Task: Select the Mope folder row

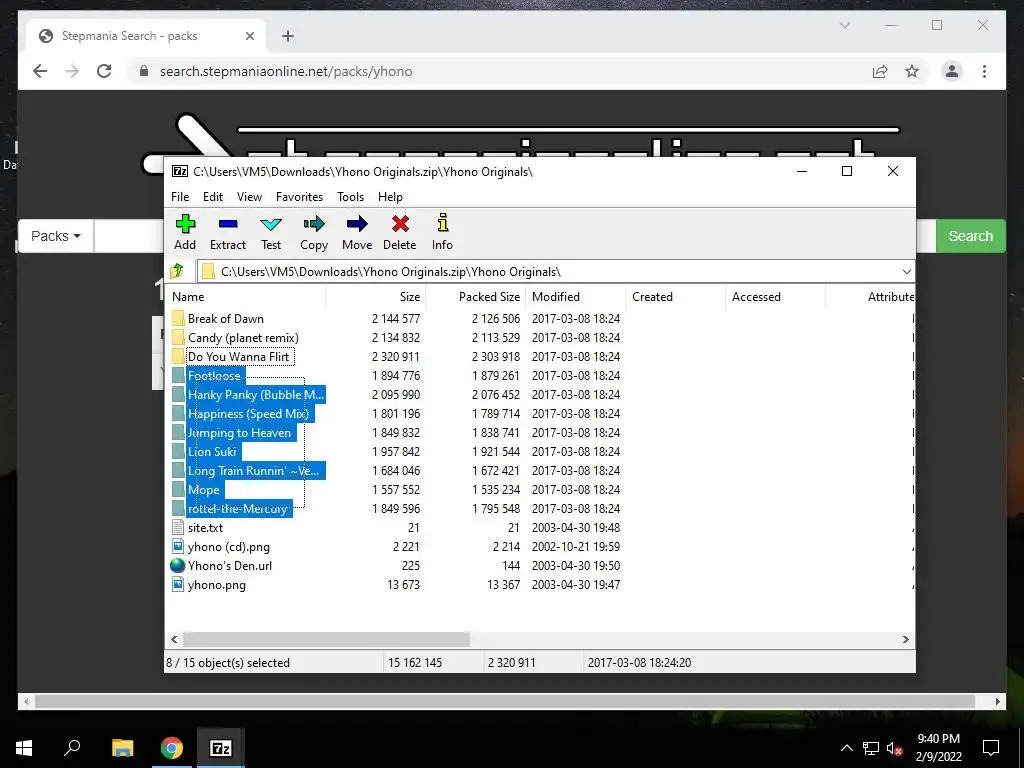Action: 204,490
